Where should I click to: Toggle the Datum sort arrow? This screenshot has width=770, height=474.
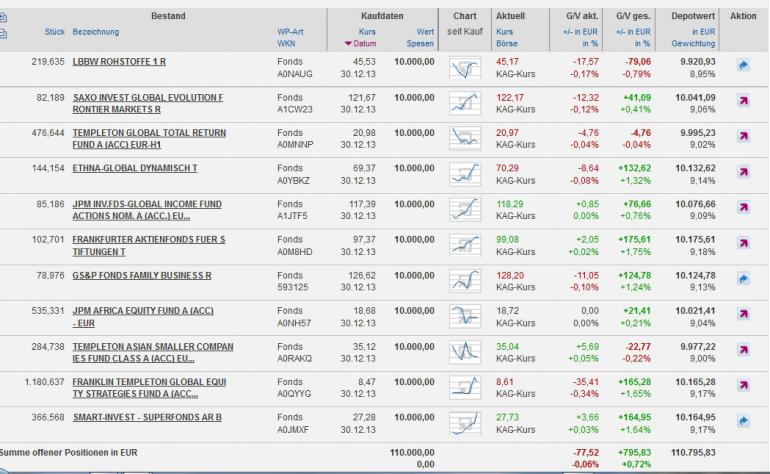tap(361, 44)
